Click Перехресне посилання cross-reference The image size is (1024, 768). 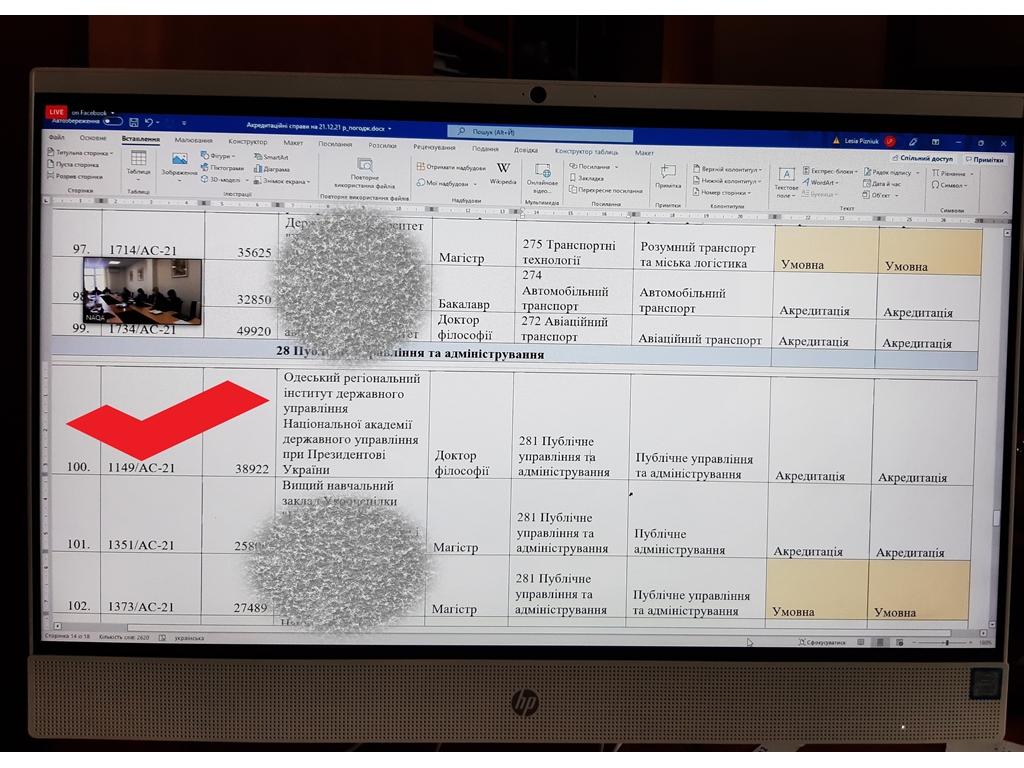pos(605,191)
